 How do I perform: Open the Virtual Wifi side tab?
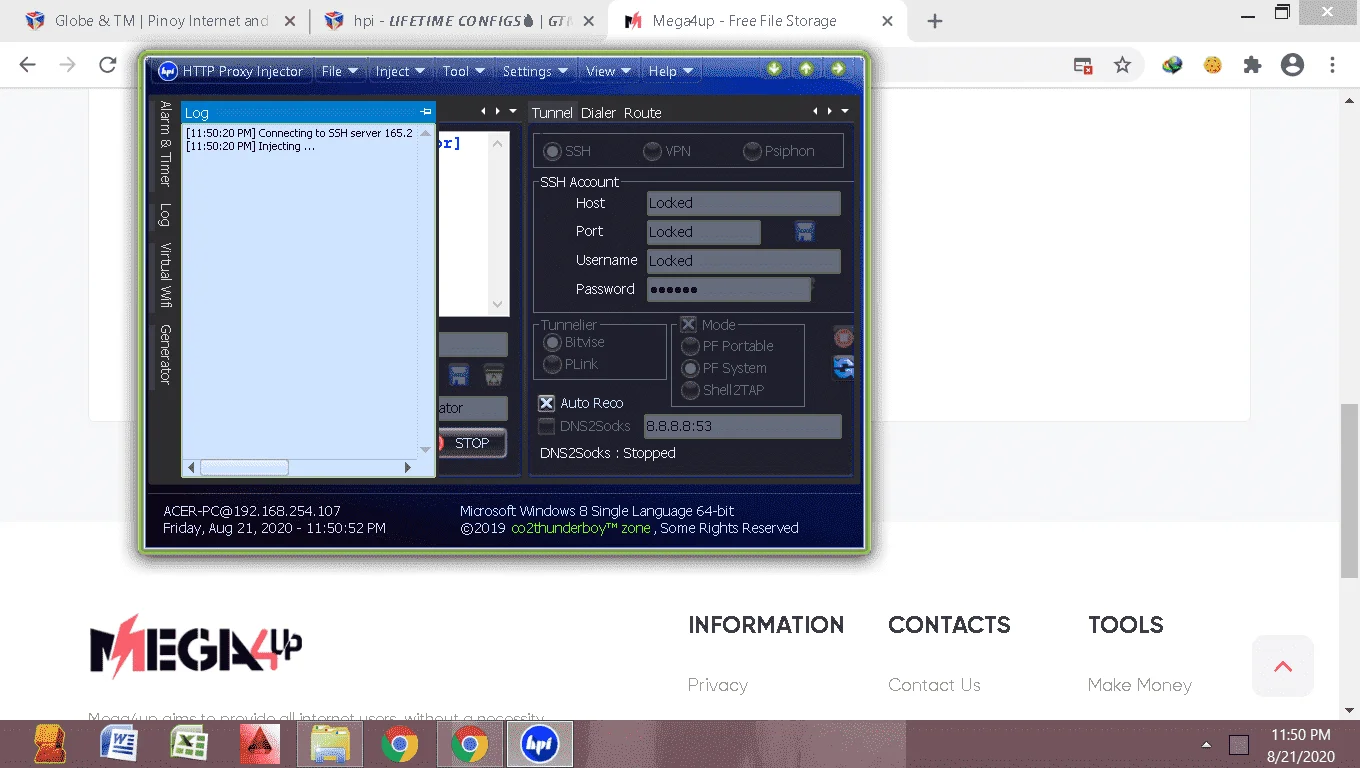pyautogui.click(x=165, y=275)
